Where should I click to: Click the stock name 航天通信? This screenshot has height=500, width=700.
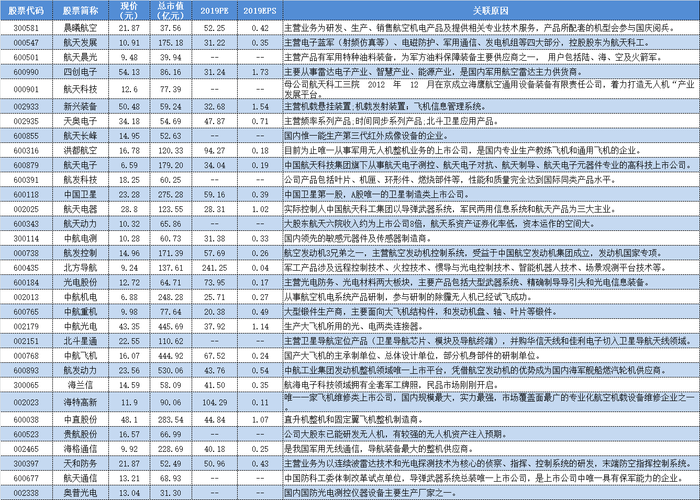tap(80, 479)
